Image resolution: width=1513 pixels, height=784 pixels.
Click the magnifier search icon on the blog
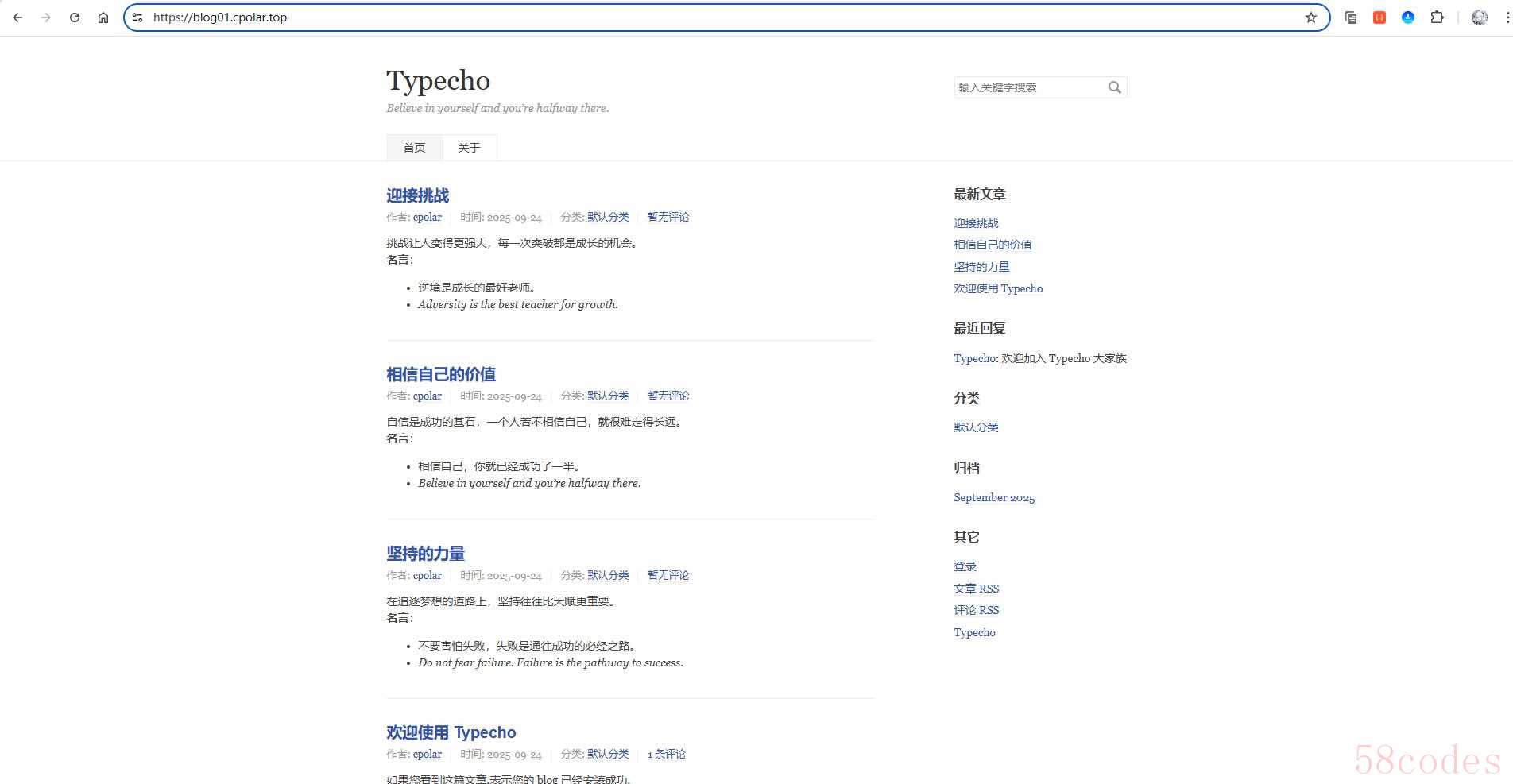pyautogui.click(x=1115, y=87)
